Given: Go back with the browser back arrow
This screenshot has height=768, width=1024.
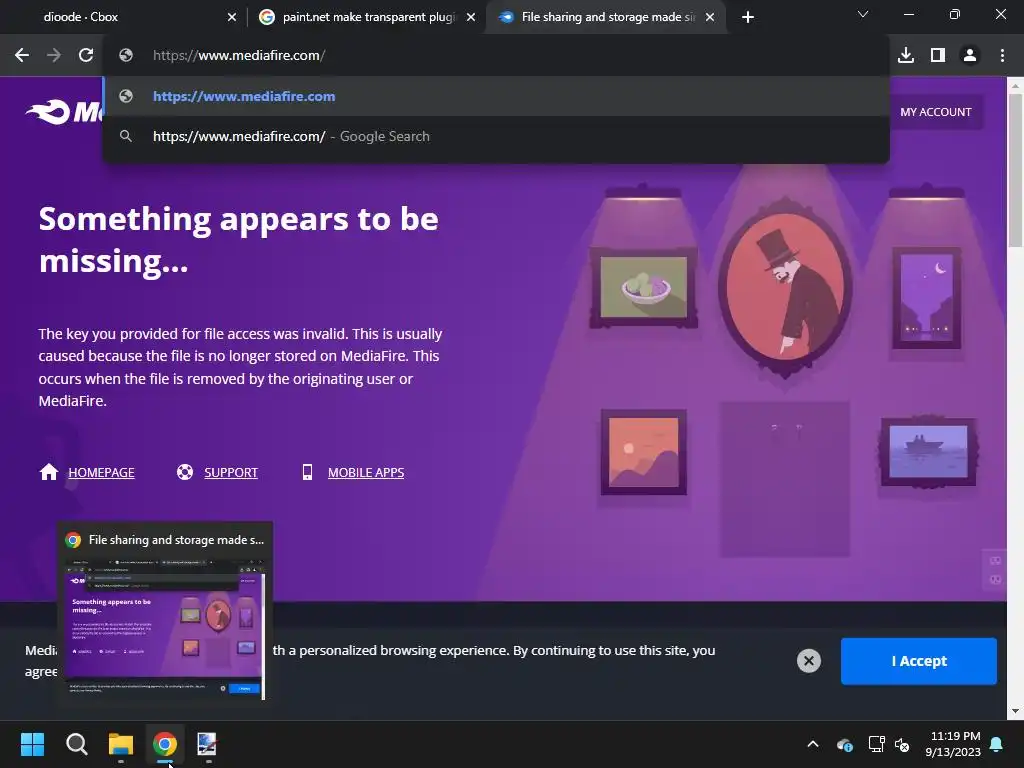Looking at the screenshot, I should click(22, 56).
